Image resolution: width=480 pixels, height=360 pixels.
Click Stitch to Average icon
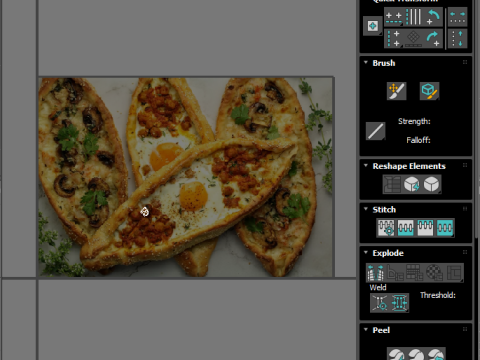[x=406, y=228]
